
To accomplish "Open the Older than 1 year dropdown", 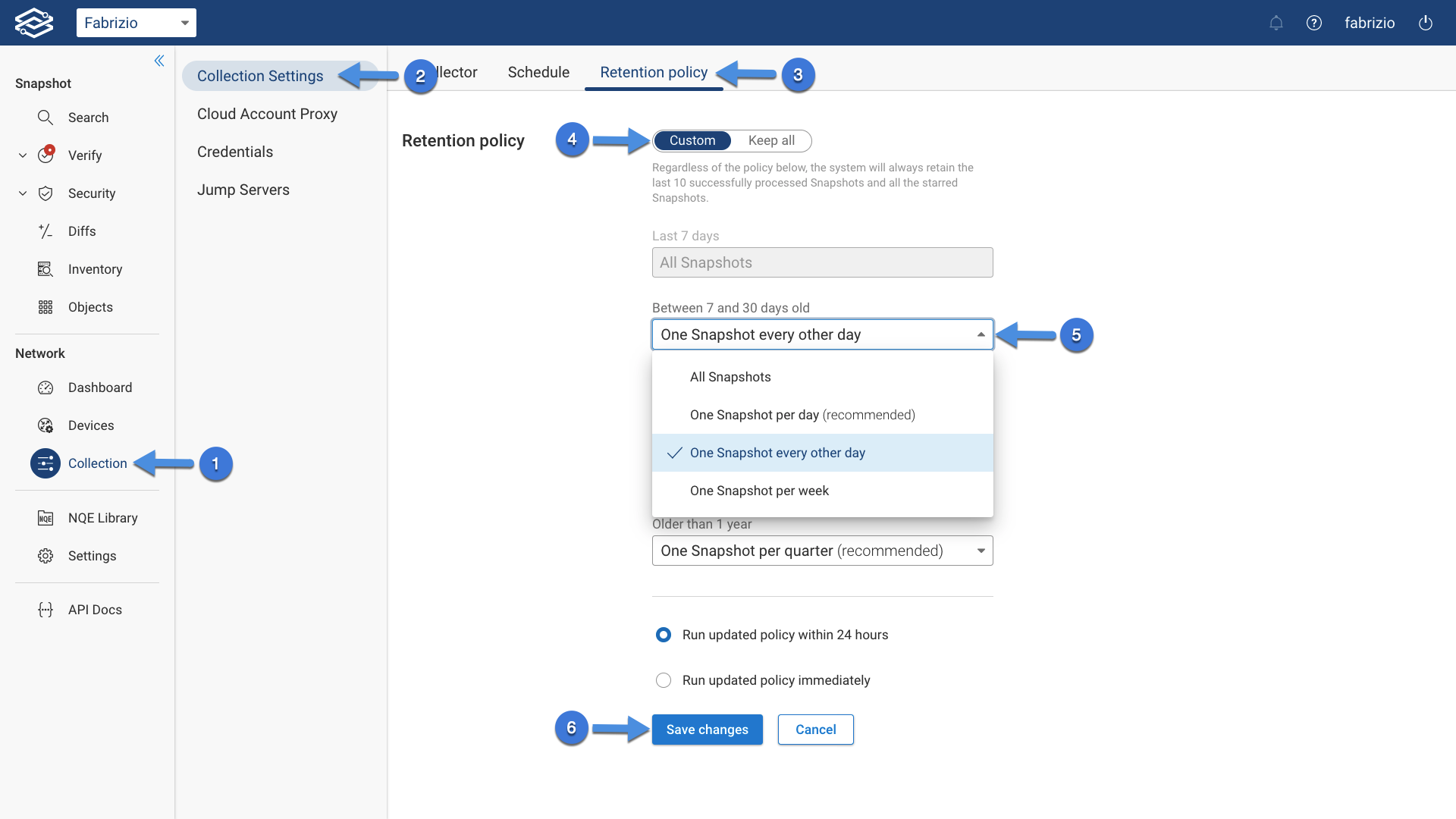I will tap(822, 551).
